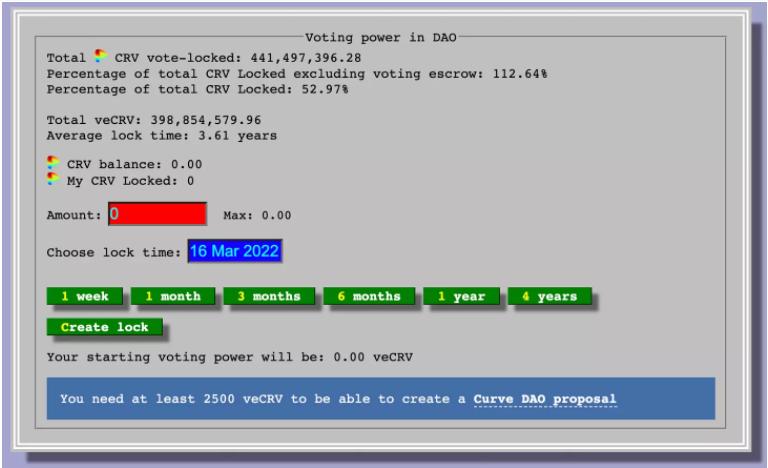Focus the red Amount input field
The width and height of the screenshot is (768, 468).
(156, 214)
